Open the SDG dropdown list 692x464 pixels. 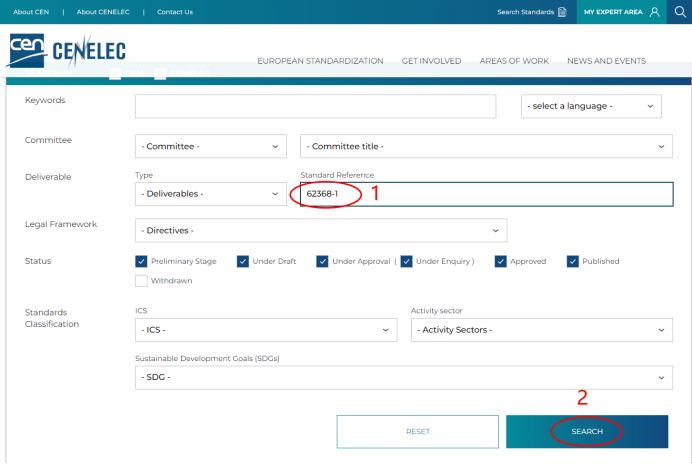(x=403, y=377)
